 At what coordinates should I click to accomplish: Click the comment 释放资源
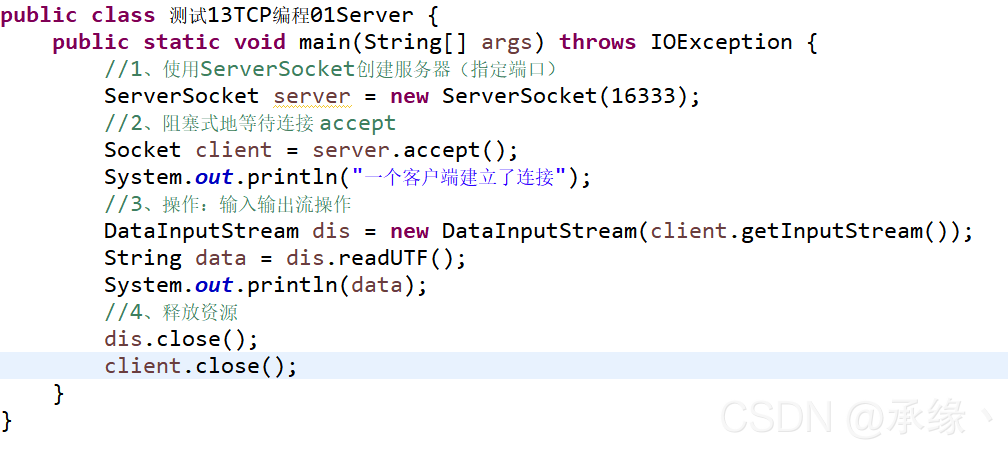171,313
